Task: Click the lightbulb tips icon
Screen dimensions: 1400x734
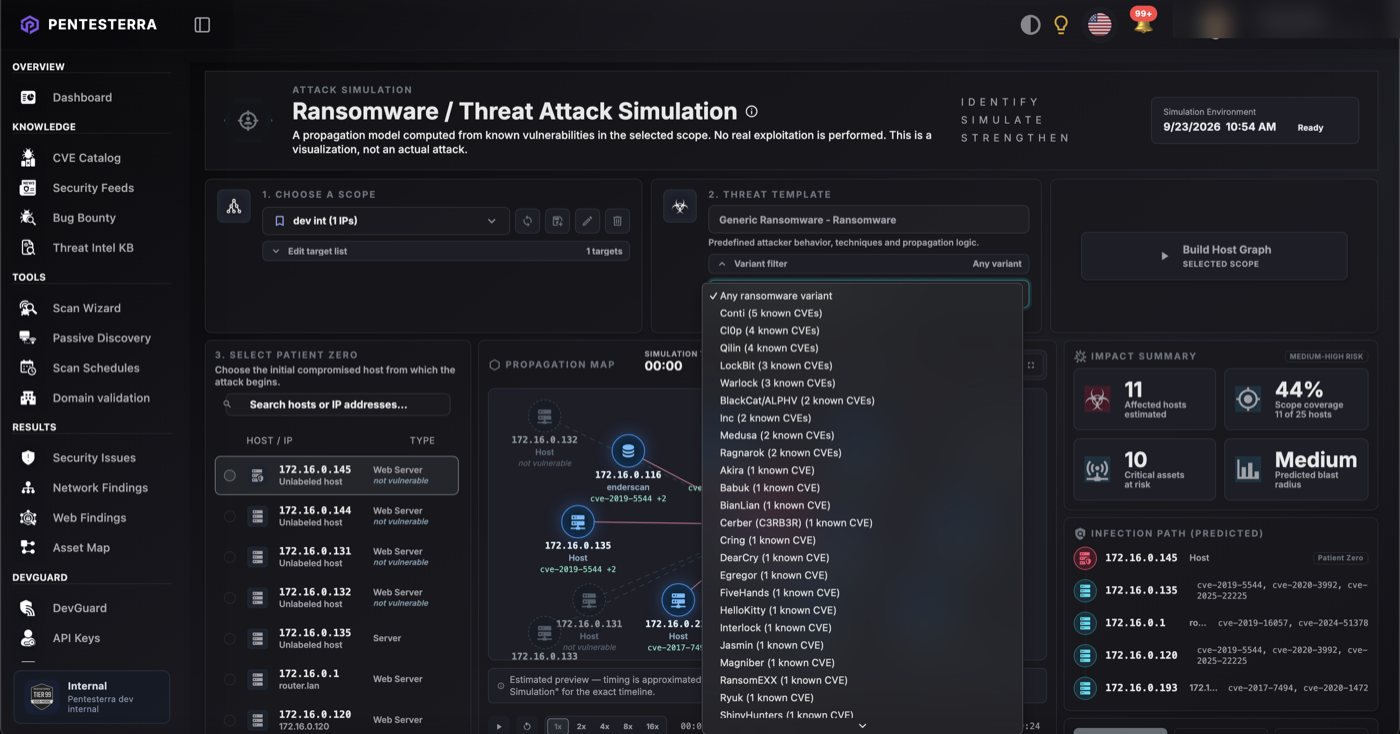Action: point(1061,25)
